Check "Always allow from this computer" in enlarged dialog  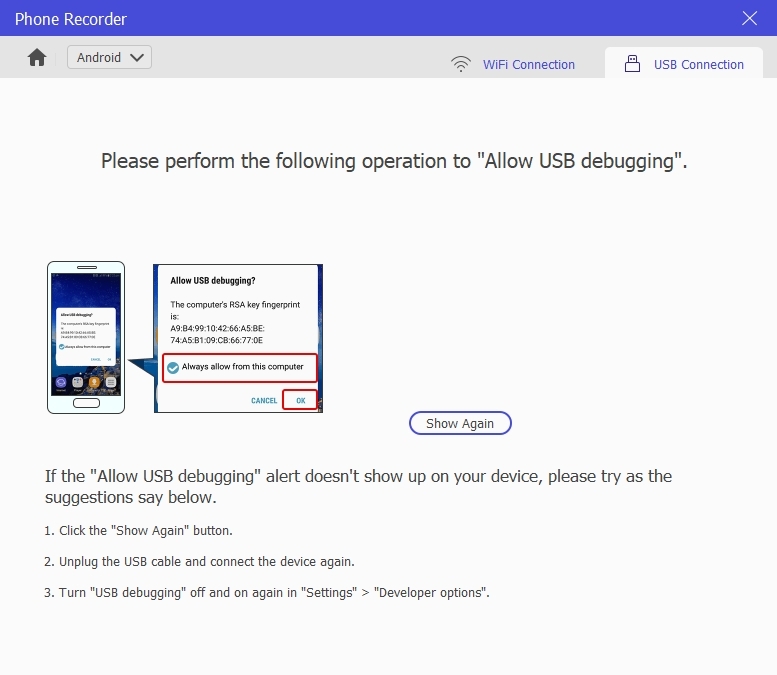pyautogui.click(x=173, y=367)
